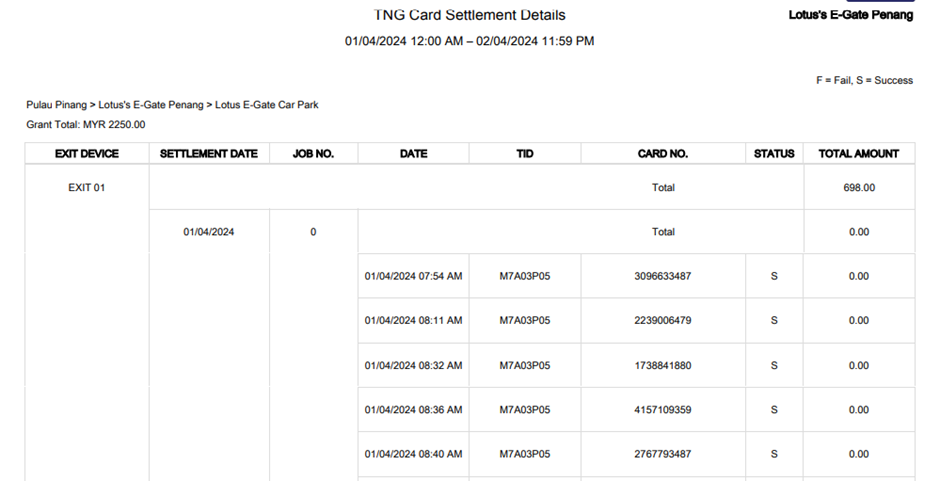
Task: Click the TNG Card Settlement Details title
Action: (x=469, y=15)
